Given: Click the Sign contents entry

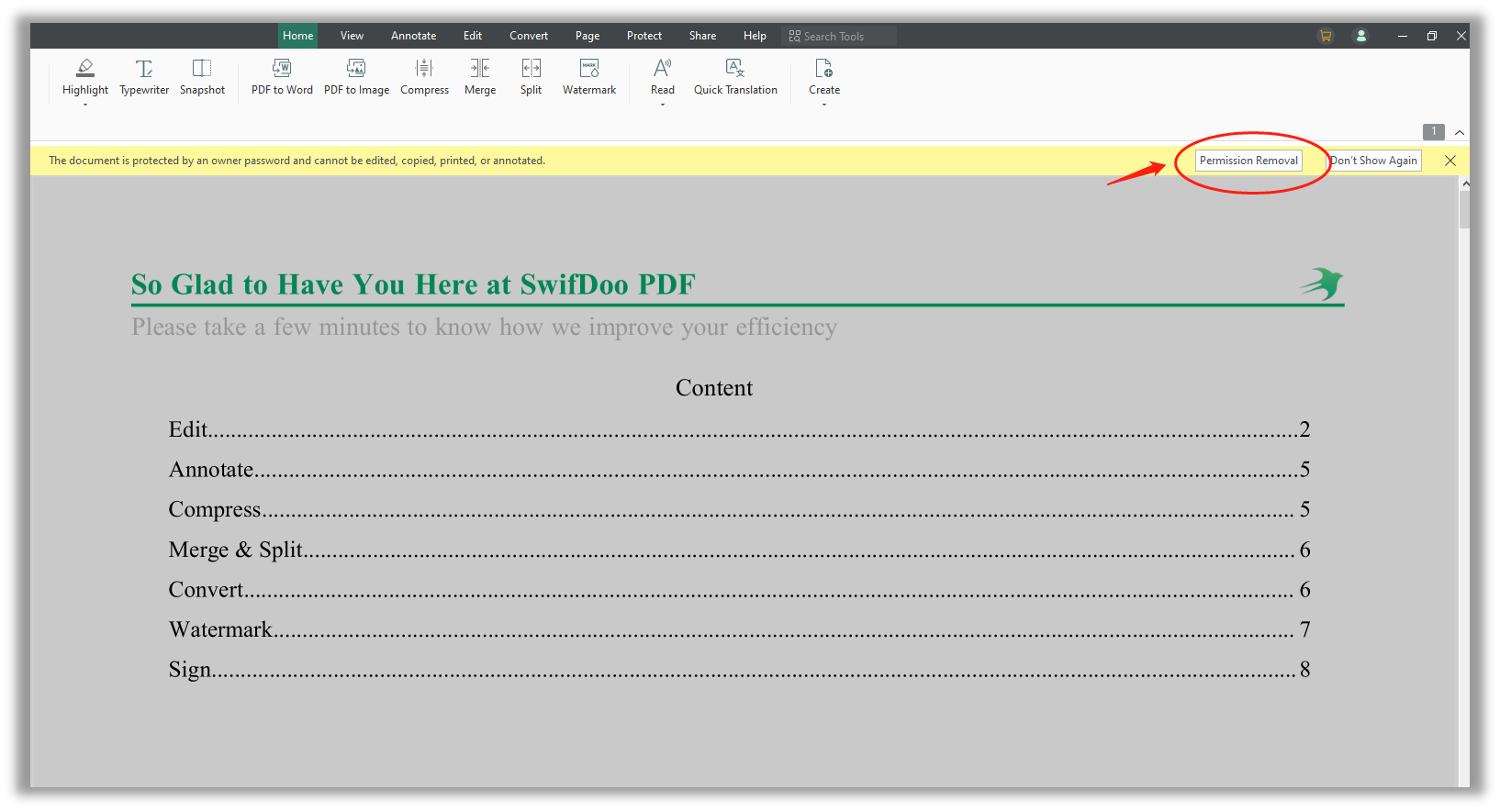Looking at the screenshot, I should pyautogui.click(x=739, y=670).
